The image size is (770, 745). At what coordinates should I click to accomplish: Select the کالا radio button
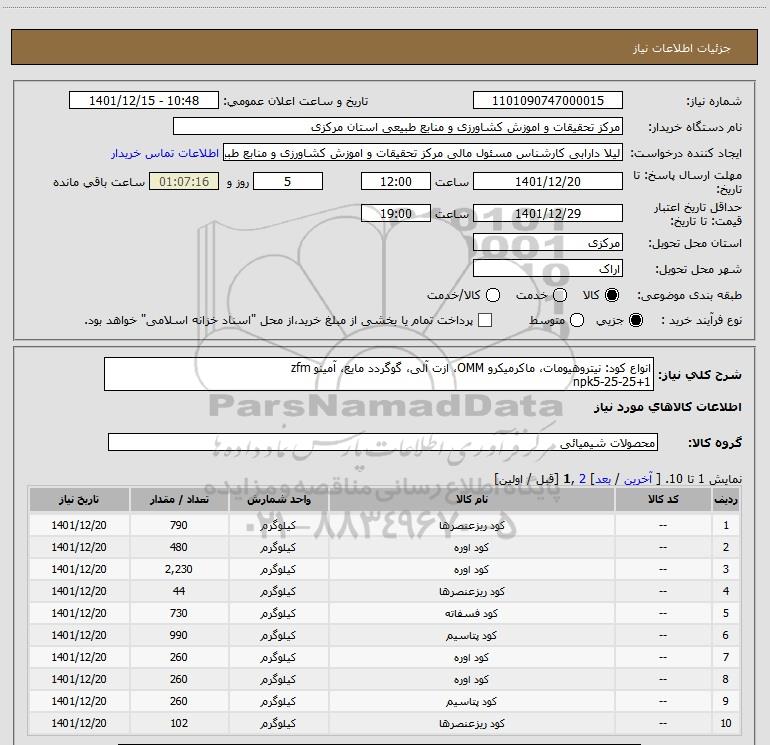click(612, 295)
